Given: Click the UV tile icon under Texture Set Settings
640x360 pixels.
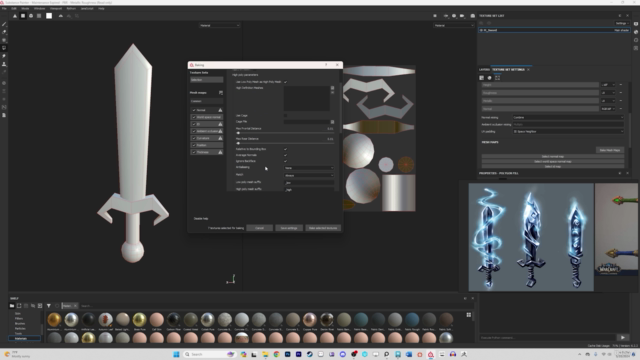Looking at the screenshot, I should [497, 78].
